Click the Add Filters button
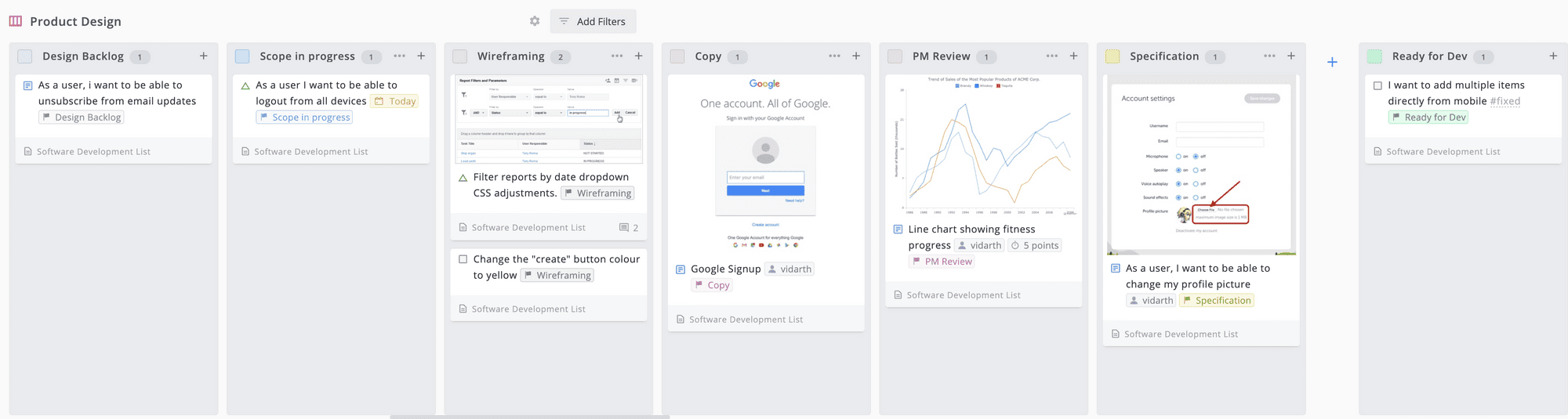This screenshot has width=1568, height=419. 593,21
